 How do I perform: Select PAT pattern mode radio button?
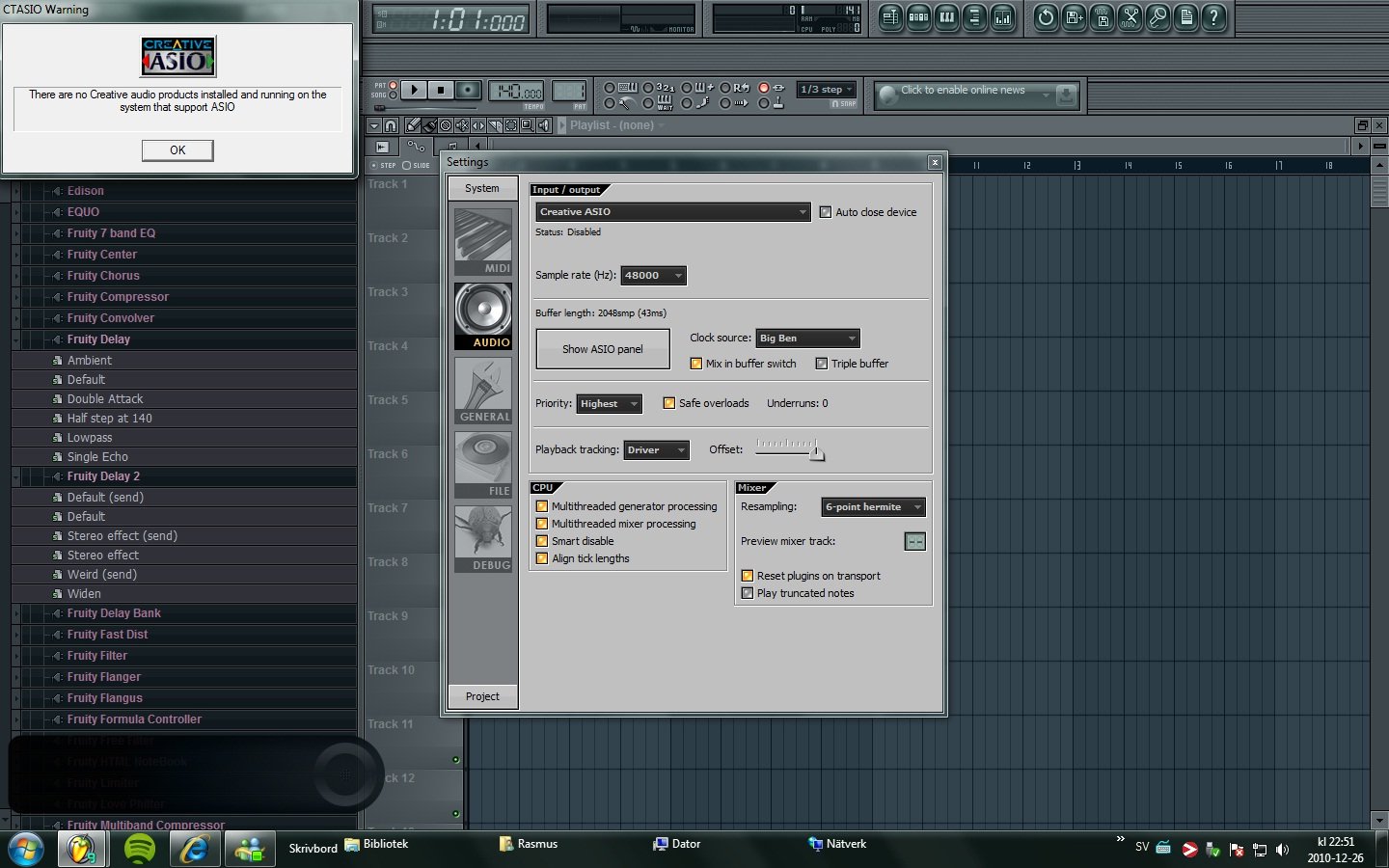393,86
